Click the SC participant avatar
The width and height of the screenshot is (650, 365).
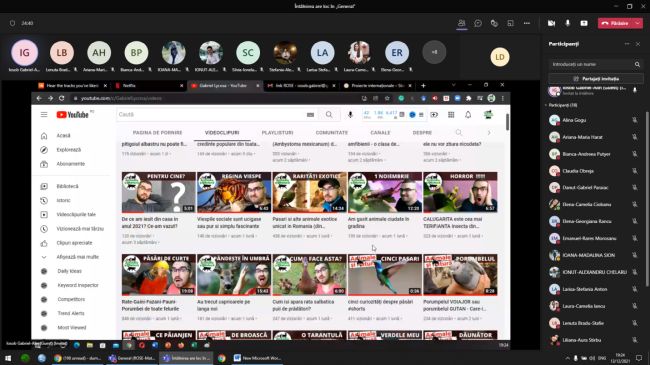pyautogui.click(x=248, y=53)
